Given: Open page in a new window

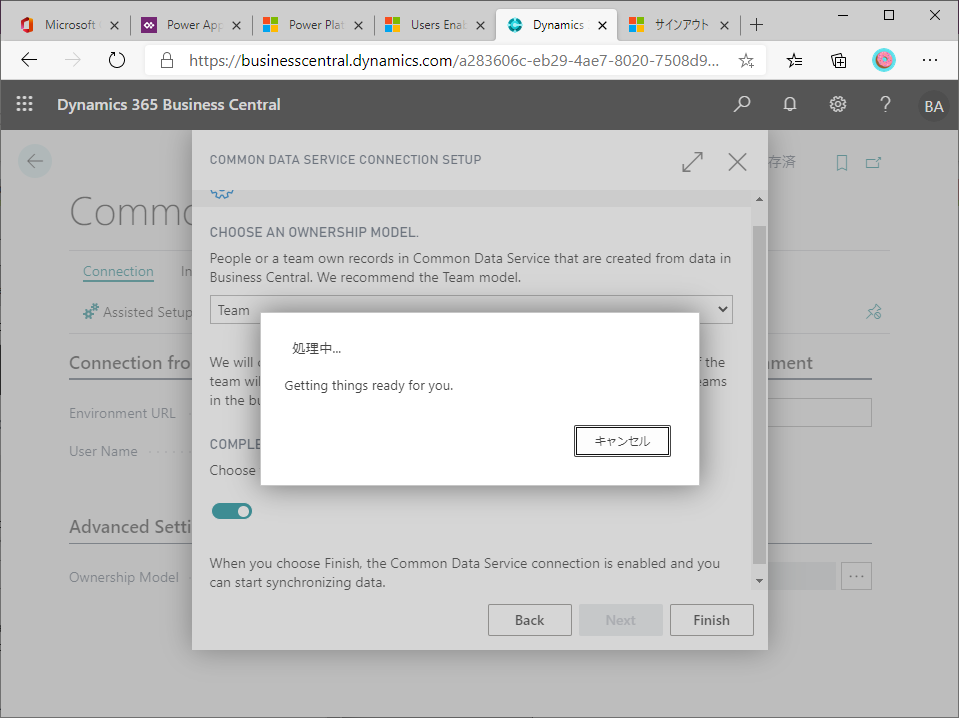Looking at the screenshot, I should coord(873,163).
